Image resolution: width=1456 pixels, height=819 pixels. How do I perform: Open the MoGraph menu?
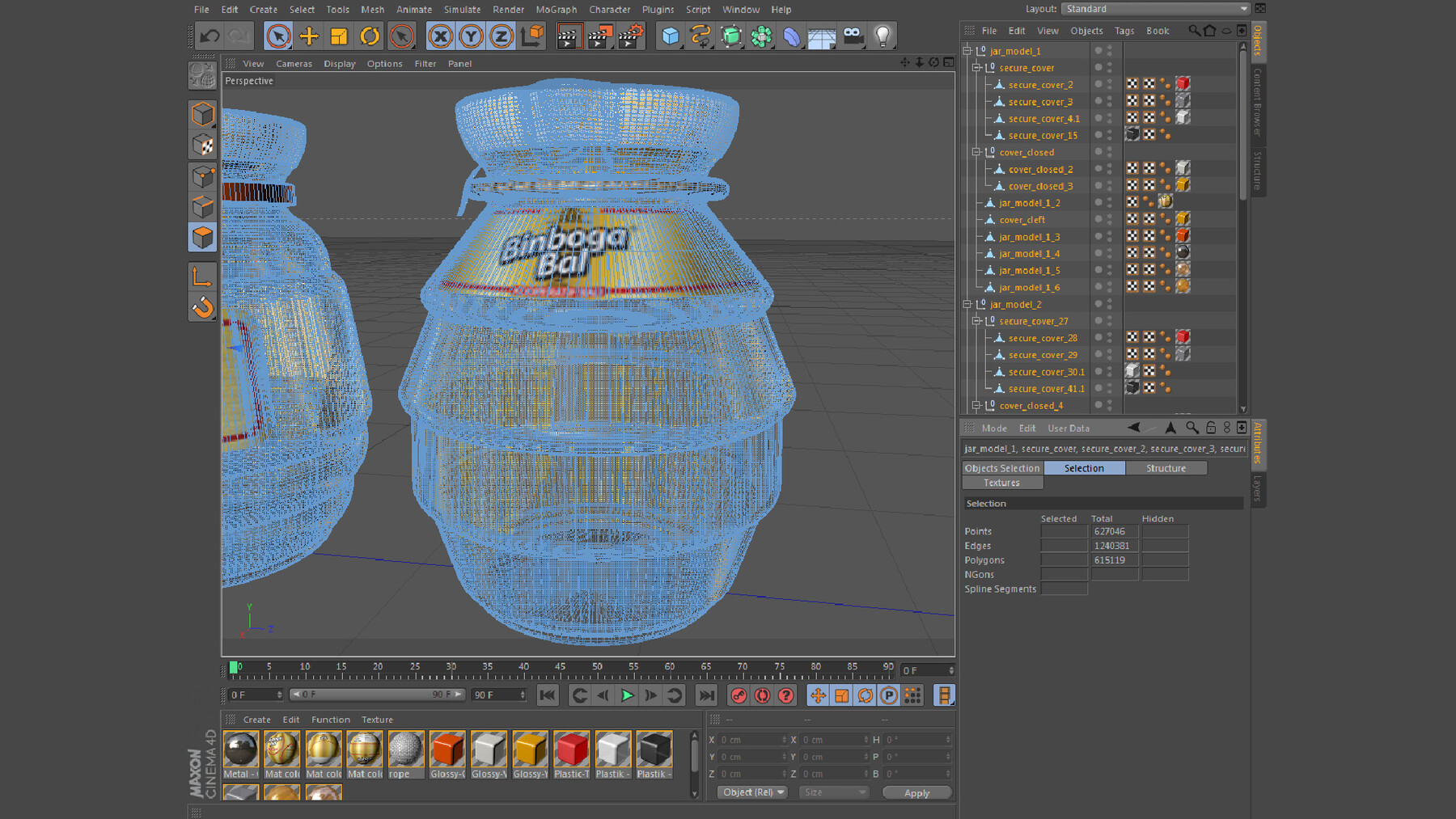[x=555, y=10]
